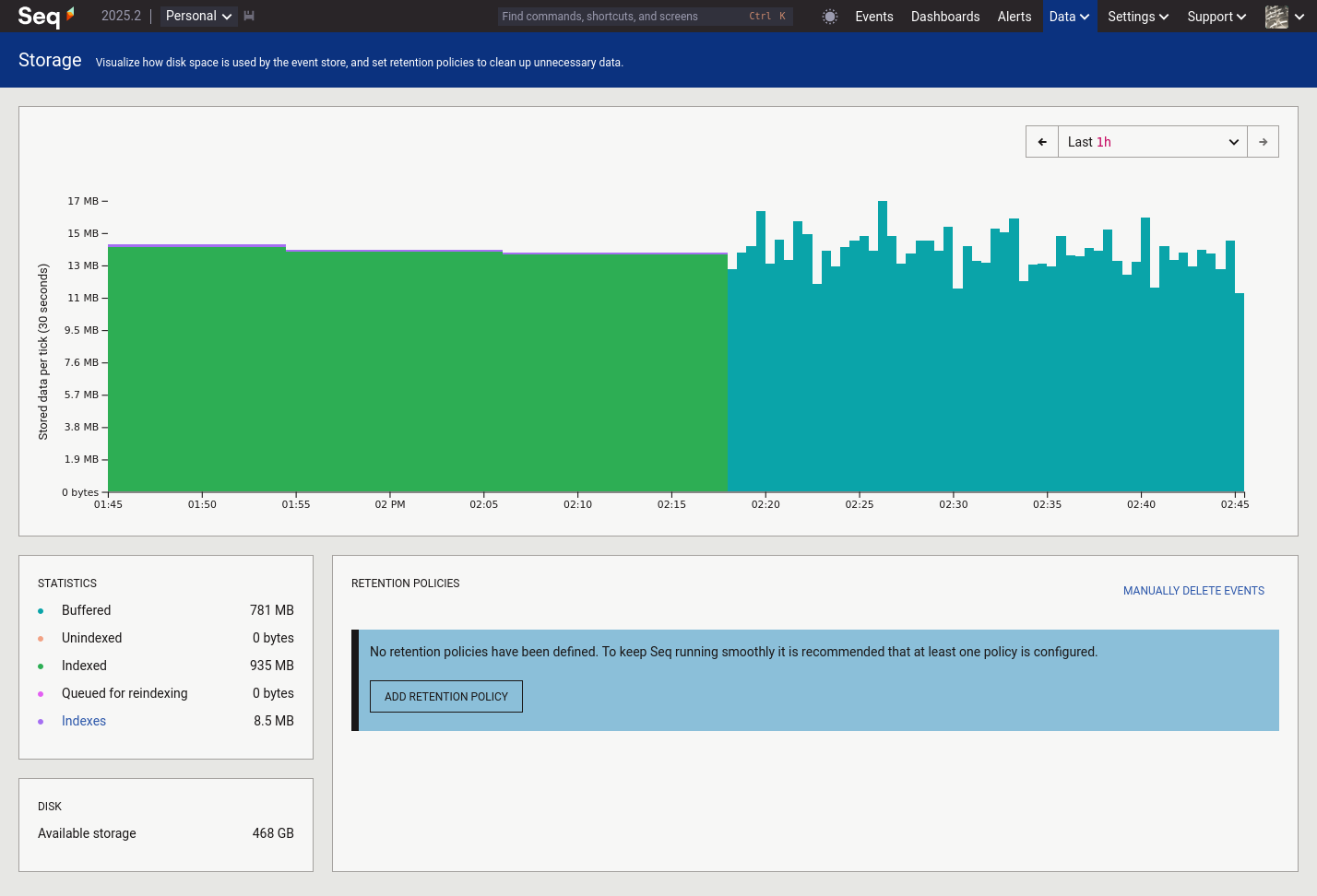Open the Dashboards screen
Viewport: 1317px width, 896px height.
pyautogui.click(x=945, y=17)
